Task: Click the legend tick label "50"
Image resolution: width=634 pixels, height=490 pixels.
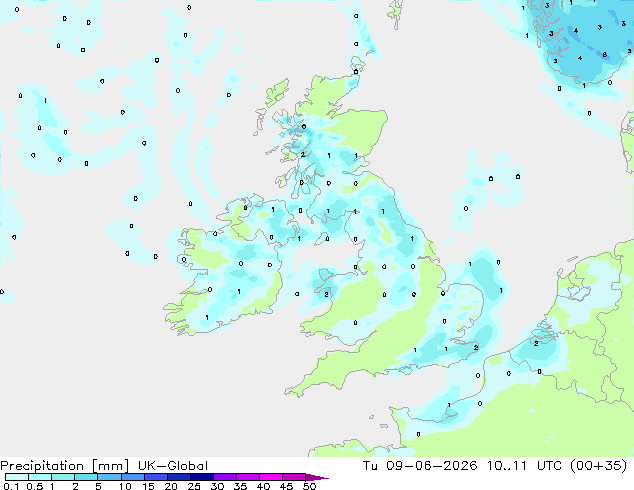Action: (309, 486)
